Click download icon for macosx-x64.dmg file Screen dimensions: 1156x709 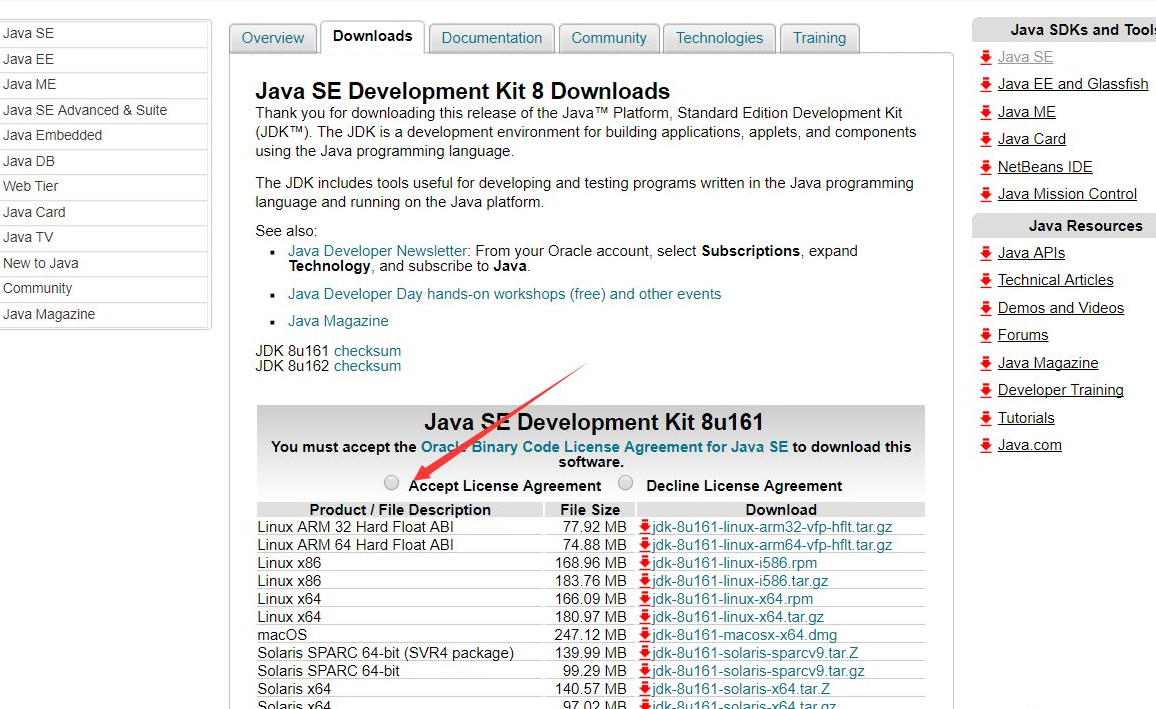(x=644, y=635)
